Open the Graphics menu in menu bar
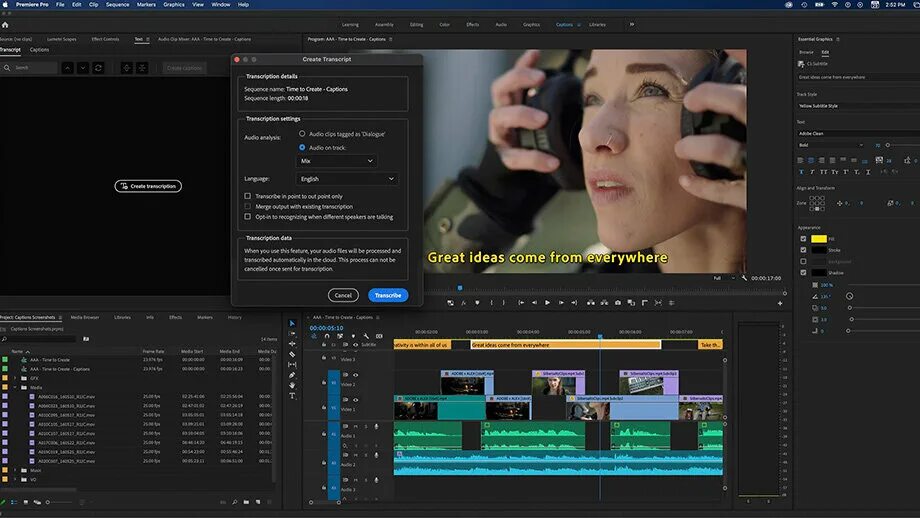Screen dimensions: 920x518 tap(174, 4)
